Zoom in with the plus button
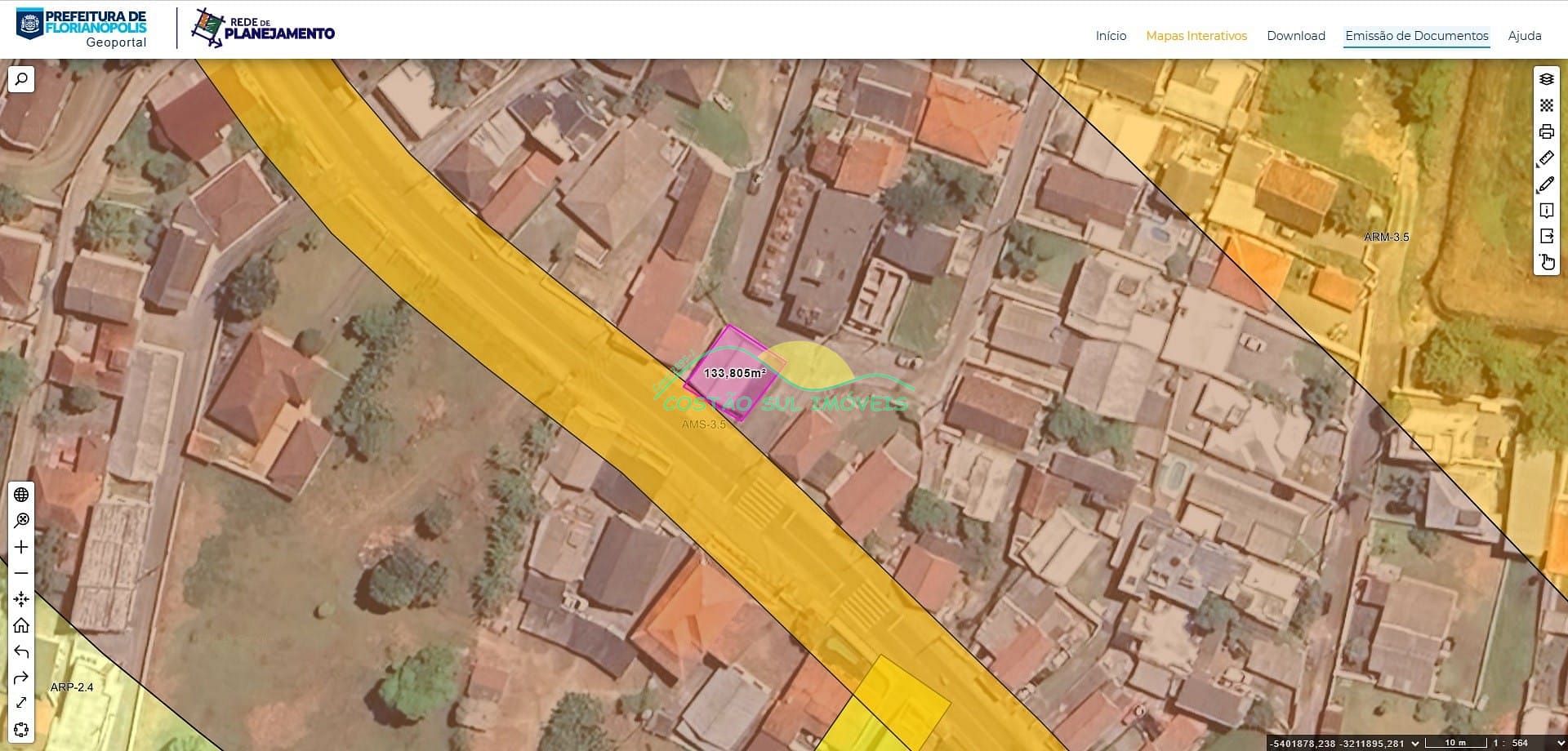The image size is (1568, 751). (21, 547)
